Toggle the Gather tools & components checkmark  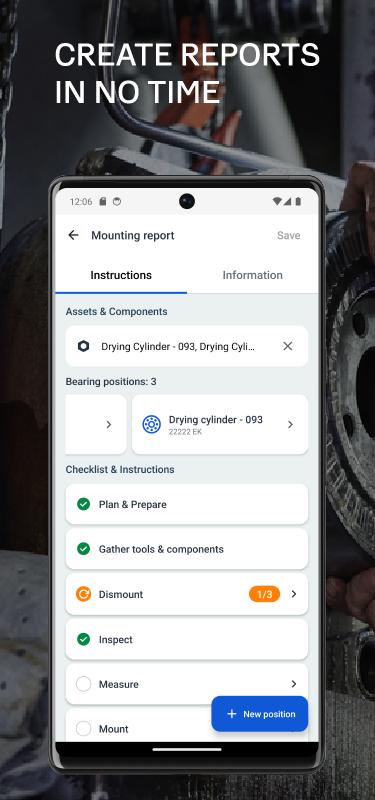coord(83,549)
